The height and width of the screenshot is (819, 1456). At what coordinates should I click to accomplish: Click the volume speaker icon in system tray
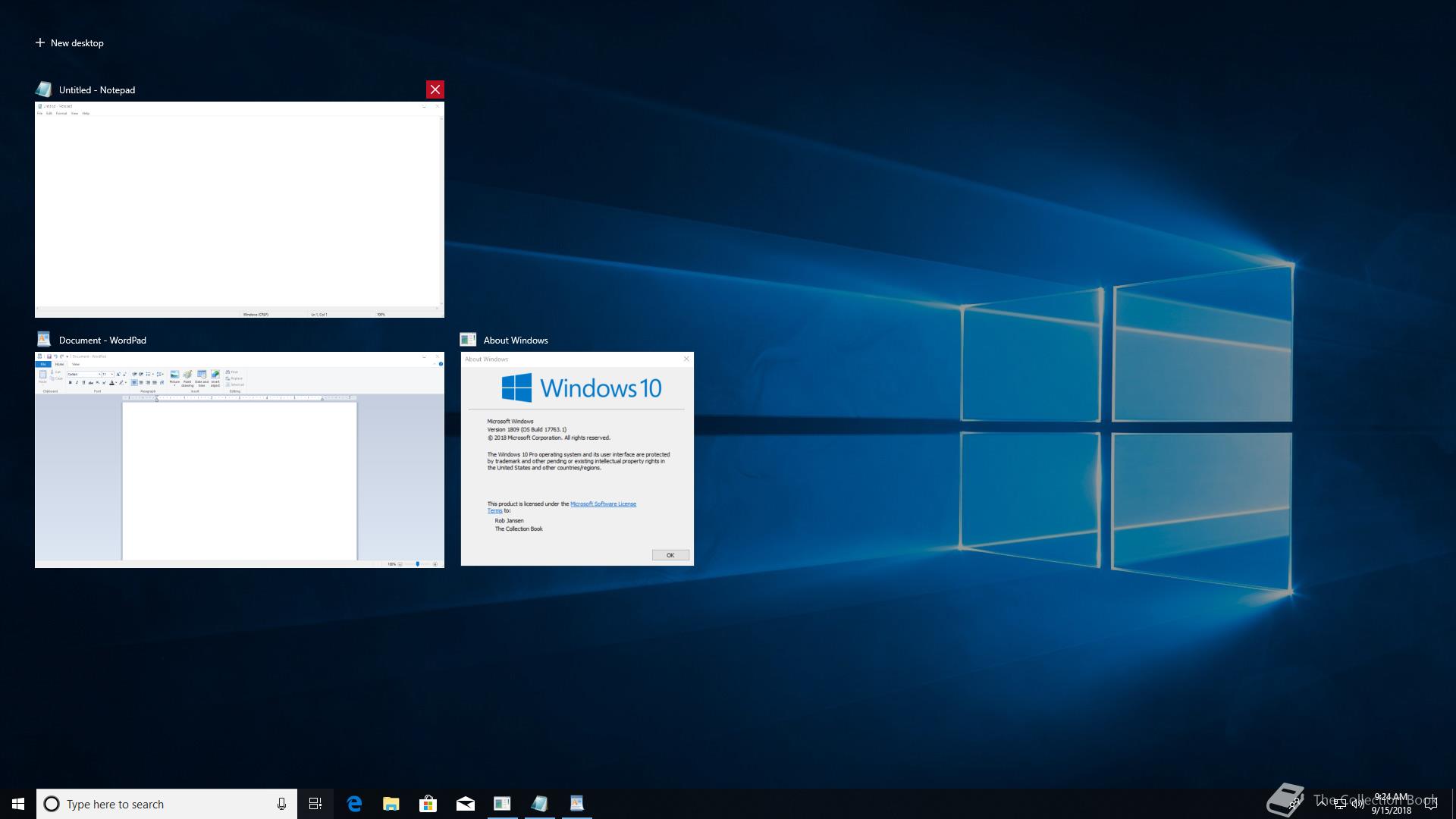pos(1358,804)
